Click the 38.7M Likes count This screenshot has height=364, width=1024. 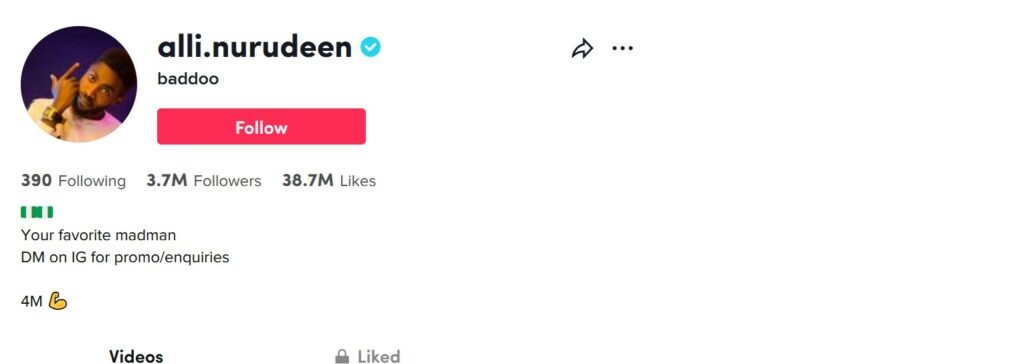tap(329, 180)
